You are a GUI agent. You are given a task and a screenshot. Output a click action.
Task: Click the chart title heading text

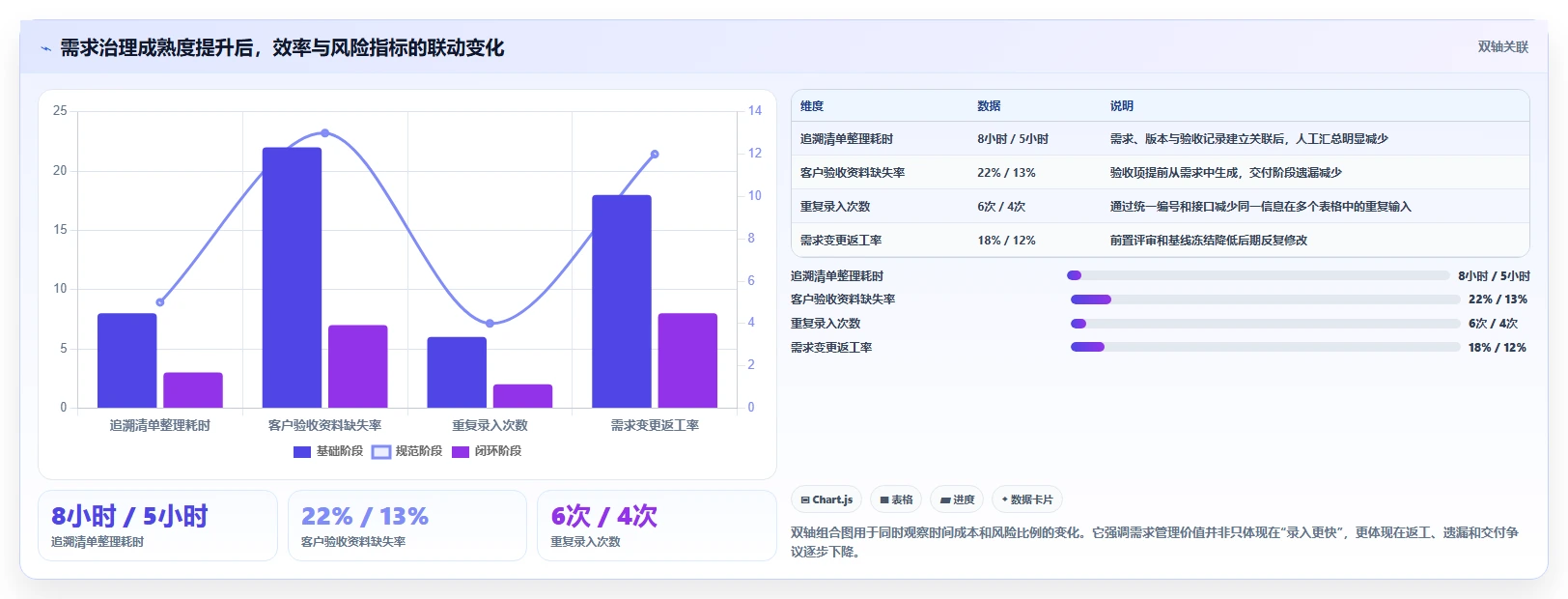[x=282, y=48]
